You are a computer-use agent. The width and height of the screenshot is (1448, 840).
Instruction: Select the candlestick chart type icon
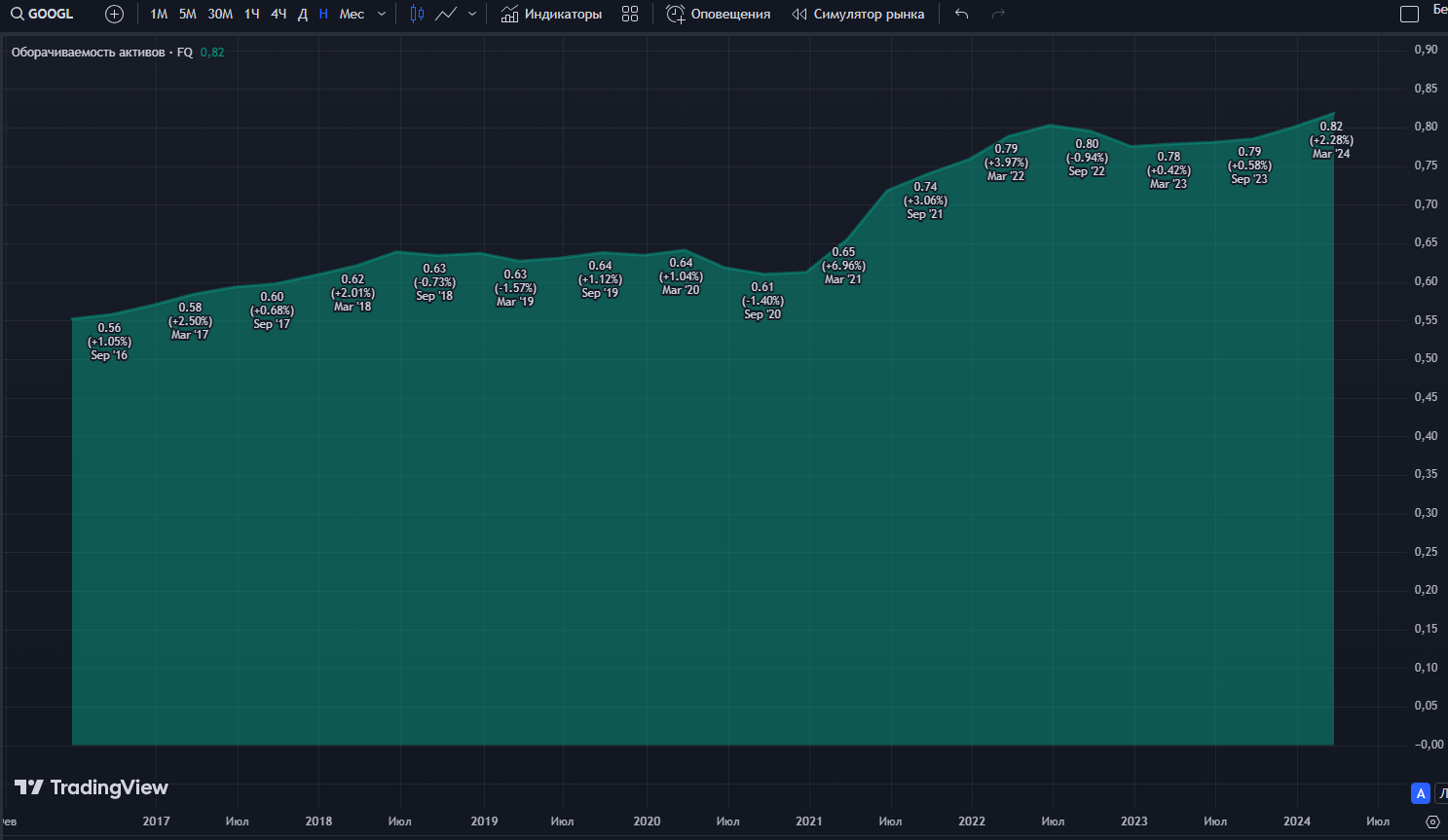417,14
